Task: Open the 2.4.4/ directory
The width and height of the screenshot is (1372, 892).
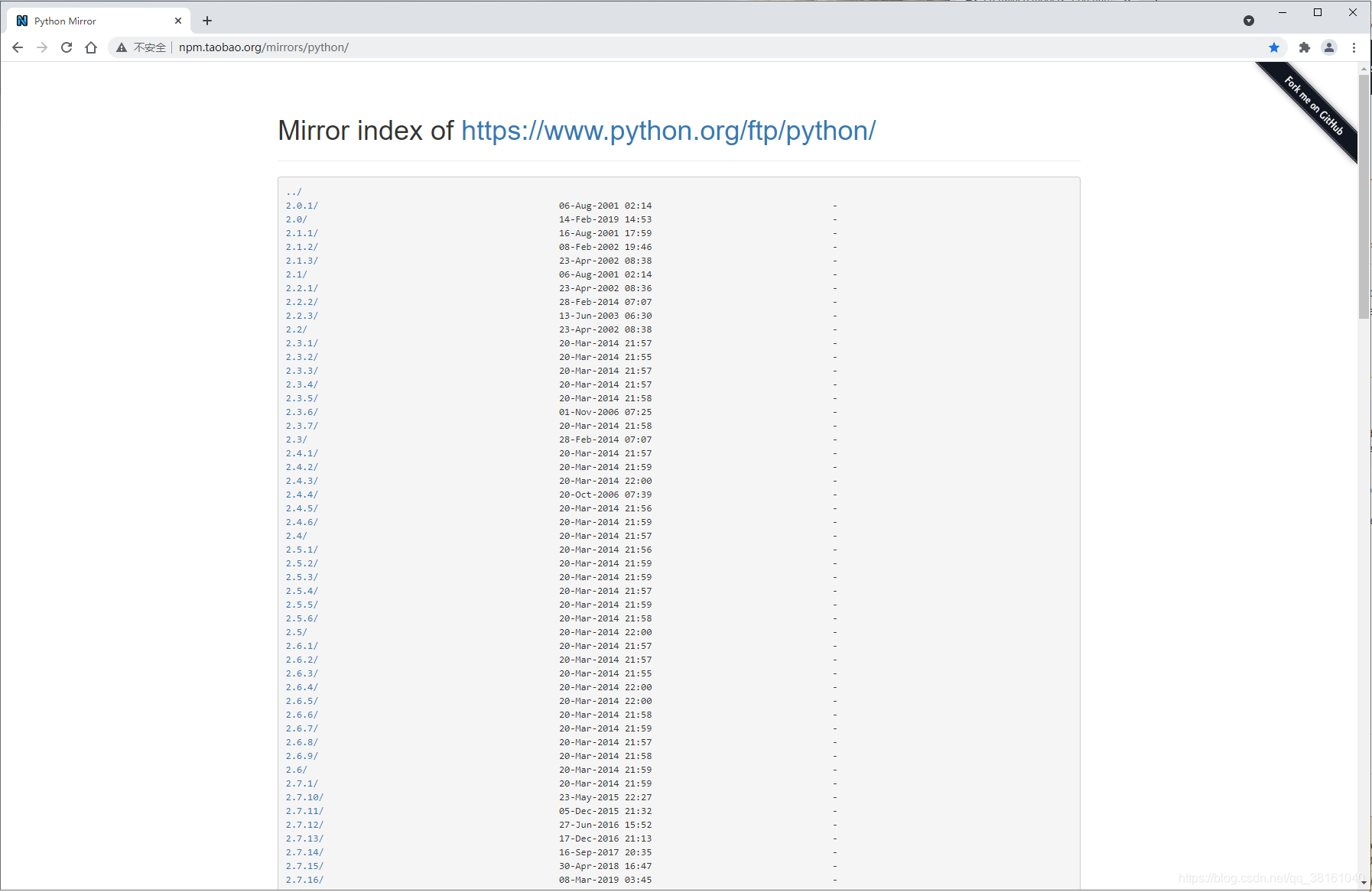Action: tap(302, 495)
